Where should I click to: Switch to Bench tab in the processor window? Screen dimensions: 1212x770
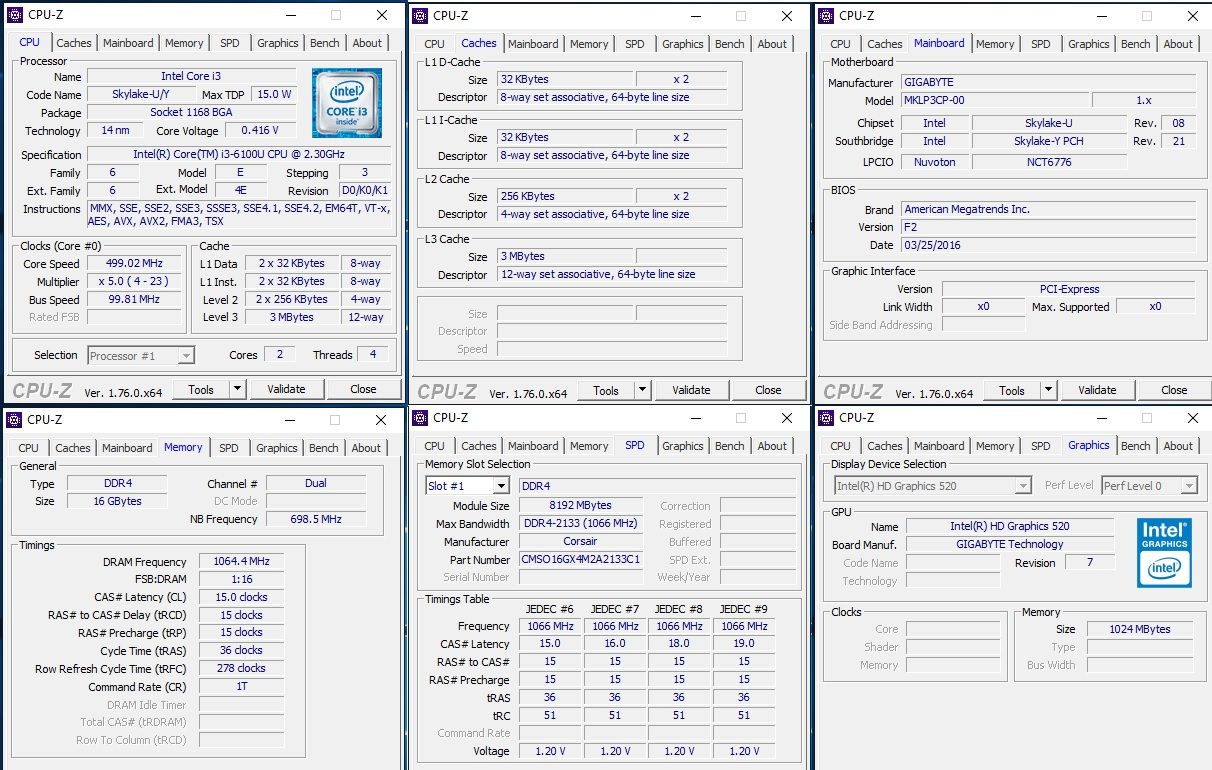click(x=324, y=43)
